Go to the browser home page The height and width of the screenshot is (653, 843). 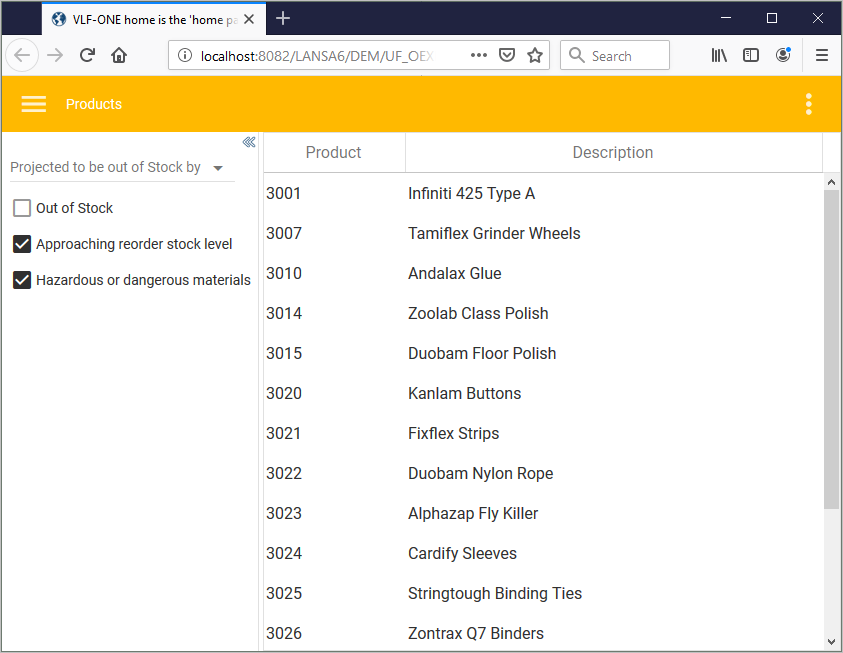tap(119, 56)
